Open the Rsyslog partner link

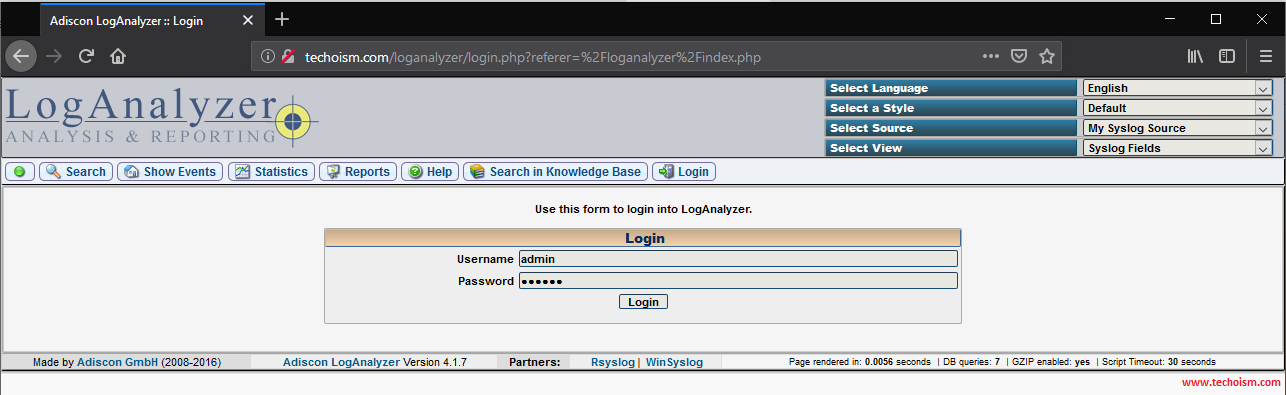(x=613, y=362)
